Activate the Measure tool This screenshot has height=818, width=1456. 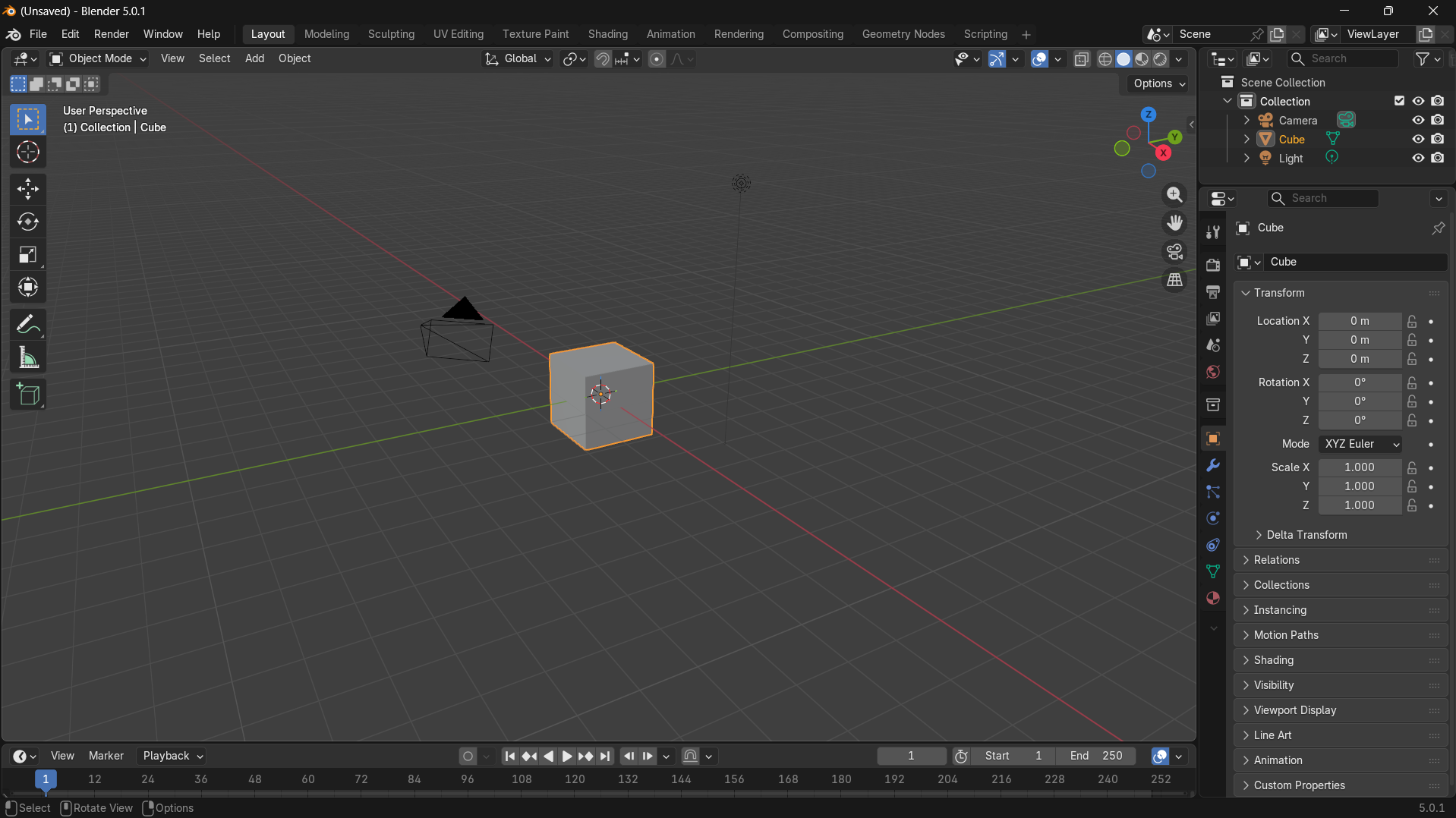coord(27,357)
